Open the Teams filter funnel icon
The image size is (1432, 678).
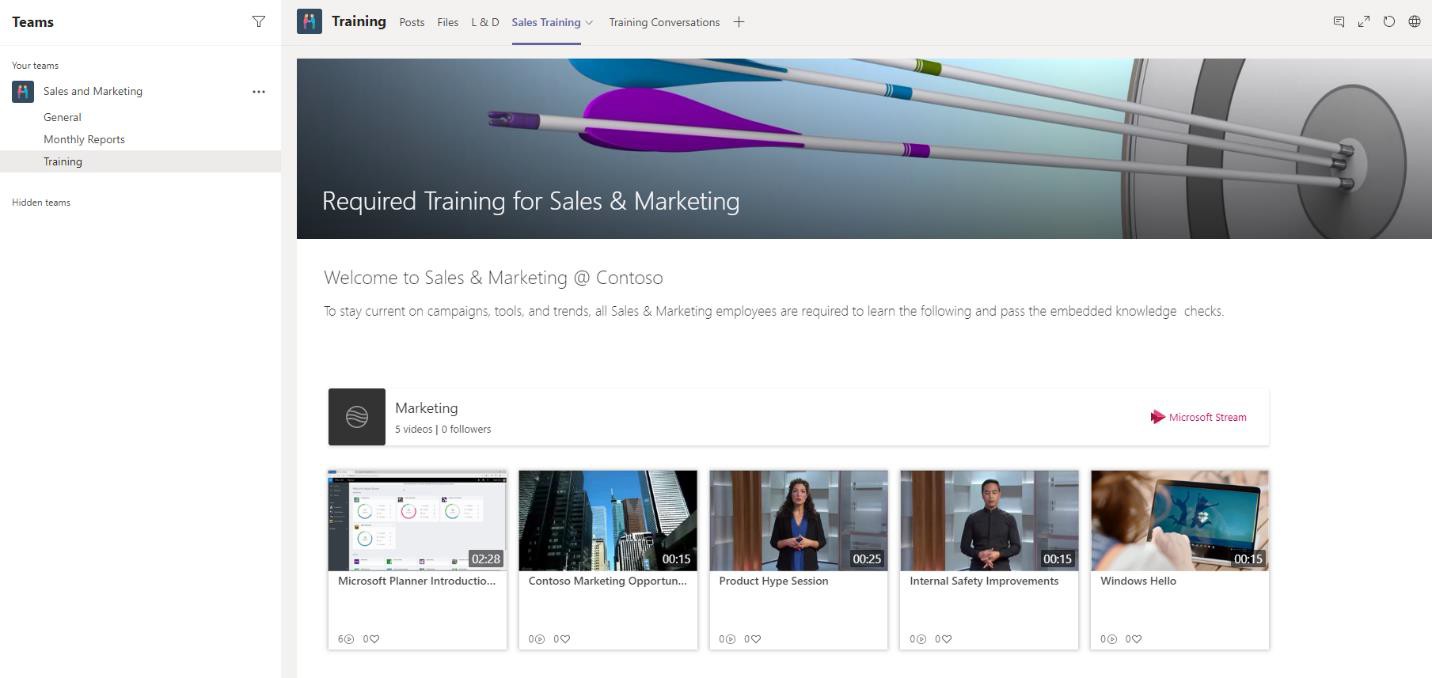259,22
